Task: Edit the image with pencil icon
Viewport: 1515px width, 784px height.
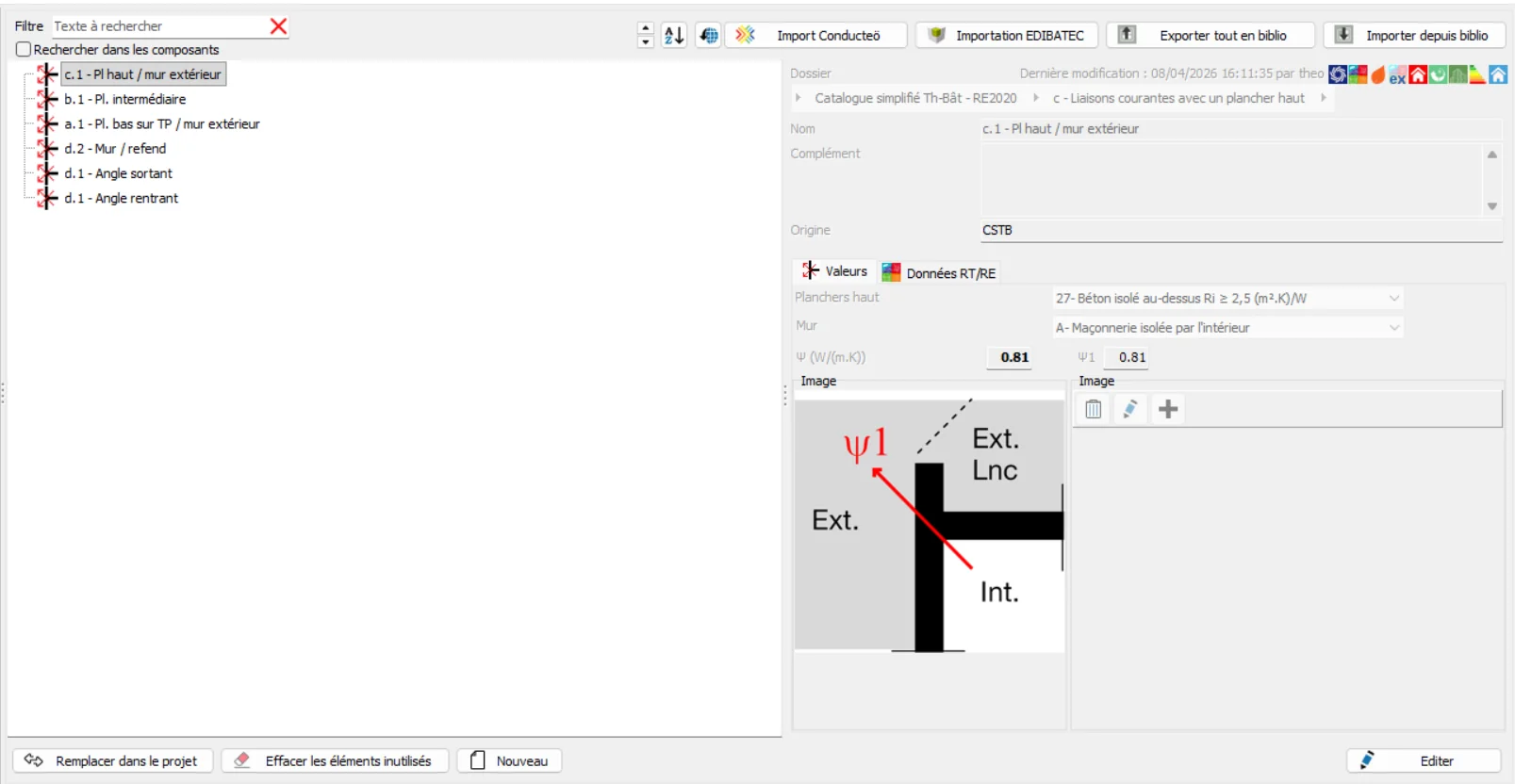Action: [1130, 409]
